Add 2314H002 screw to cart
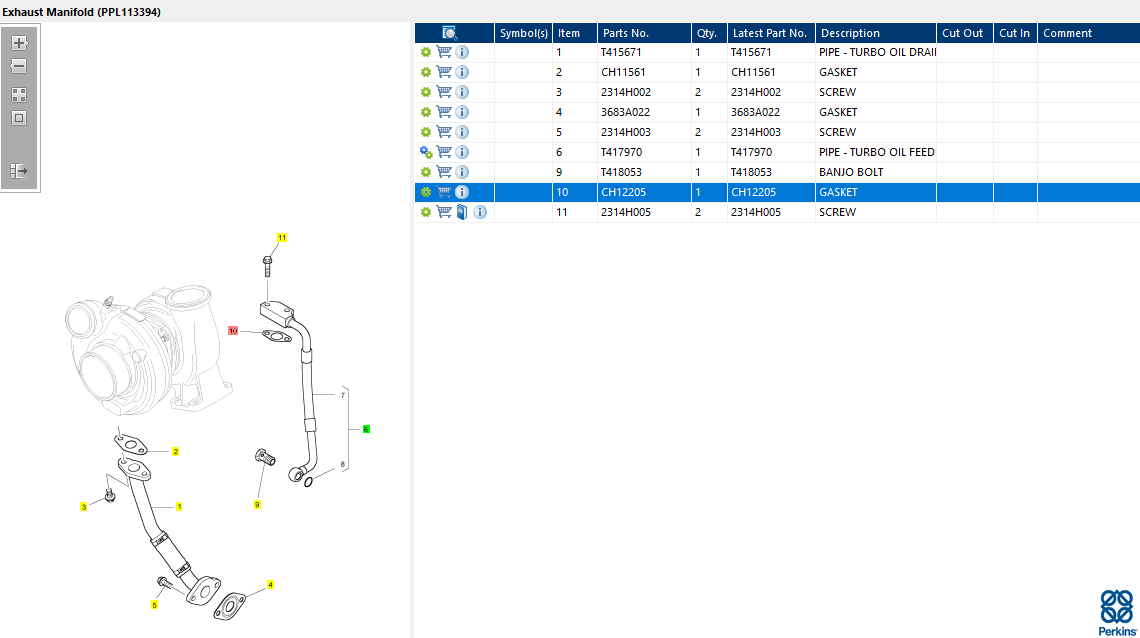 pyautogui.click(x=443, y=92)
